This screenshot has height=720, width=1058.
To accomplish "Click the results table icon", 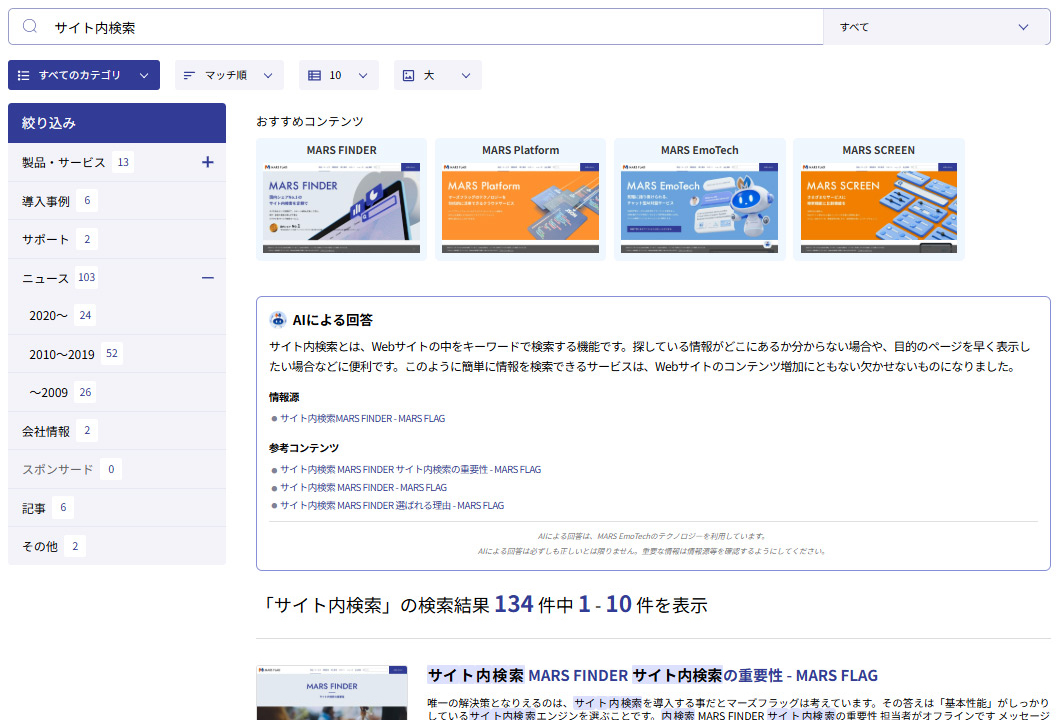I will pos(314,76).
